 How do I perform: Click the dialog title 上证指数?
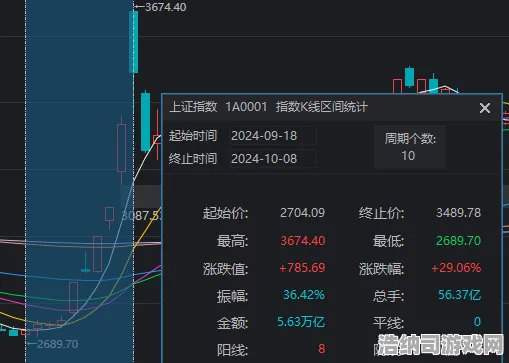click(193, 107)
